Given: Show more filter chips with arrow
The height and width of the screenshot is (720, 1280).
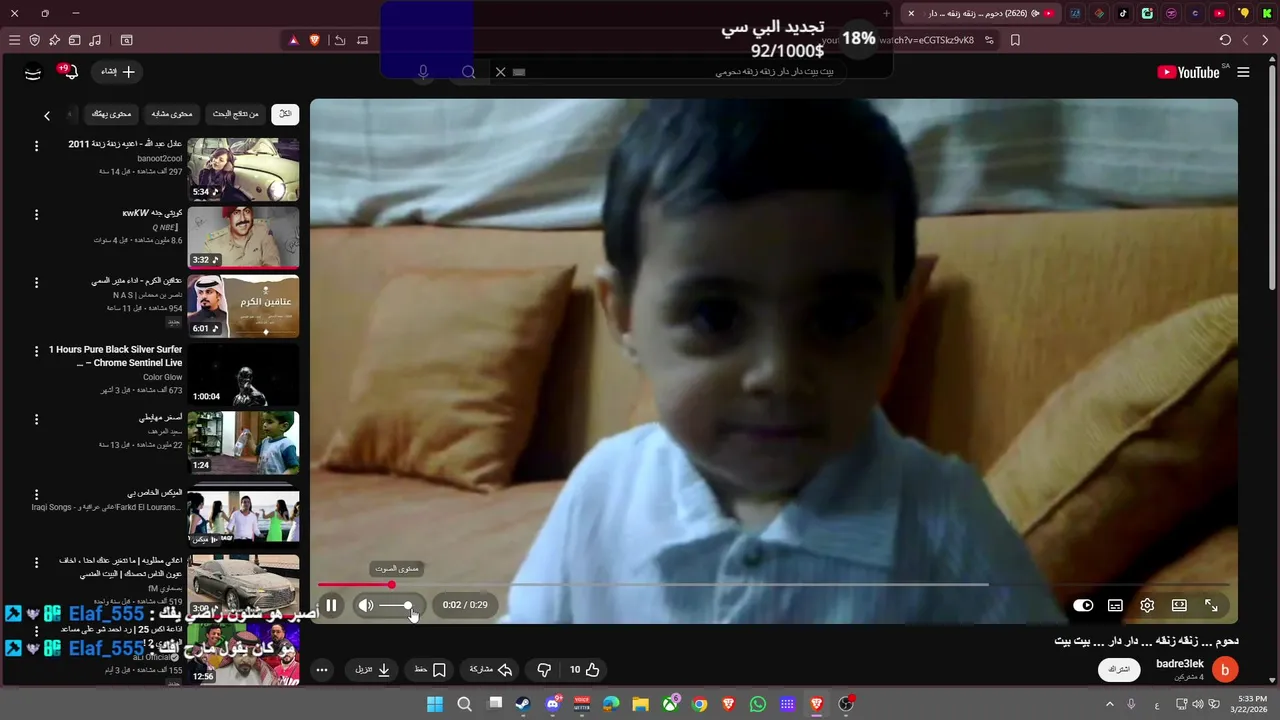Looking at the screenshot, I should (47, 116).
